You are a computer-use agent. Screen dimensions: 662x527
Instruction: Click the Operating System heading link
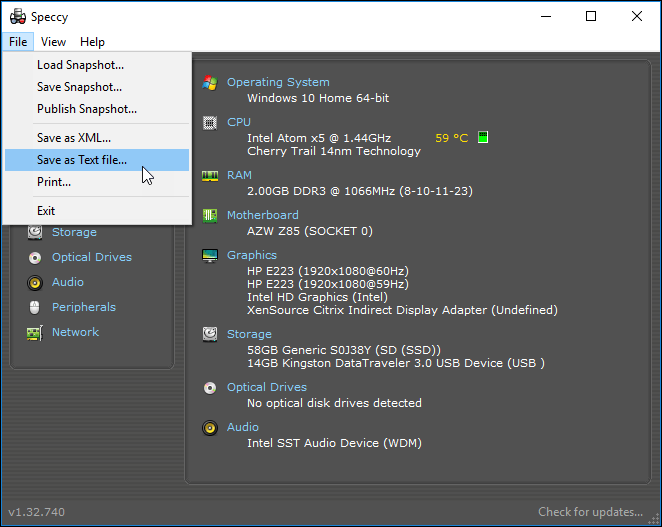click(x=278, y=82)
